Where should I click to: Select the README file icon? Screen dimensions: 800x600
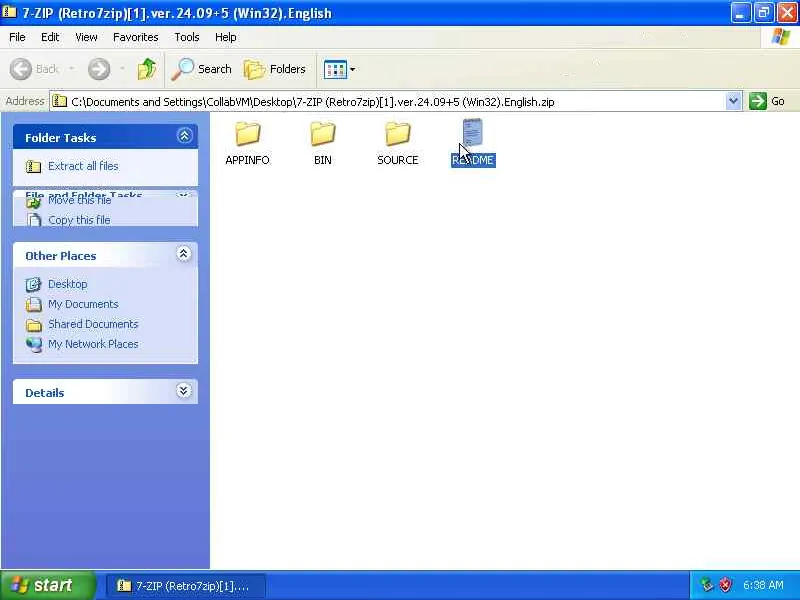tap(472, 133)
